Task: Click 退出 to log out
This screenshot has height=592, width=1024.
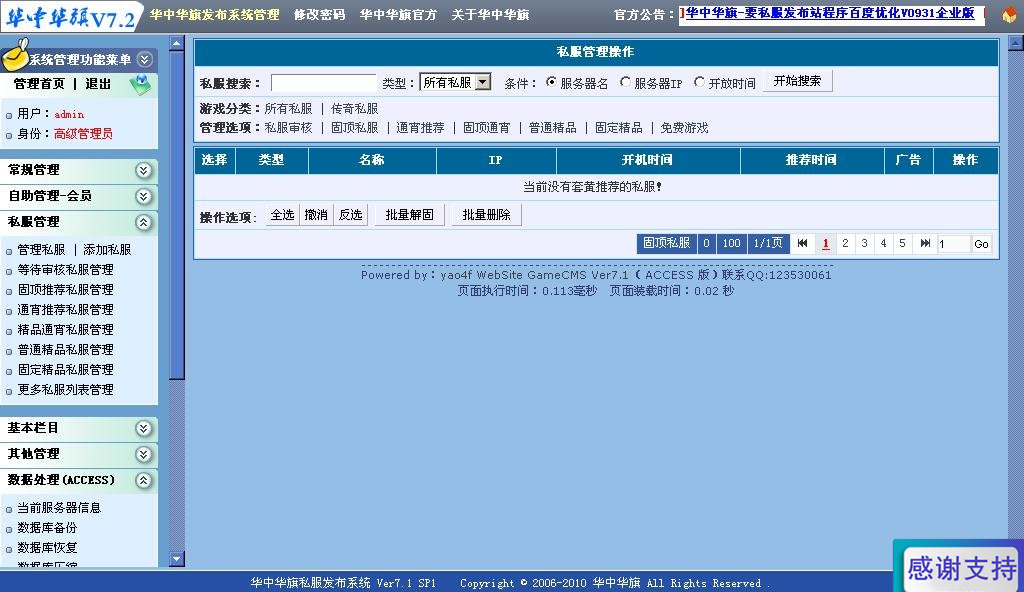Action: coord(98,84)
